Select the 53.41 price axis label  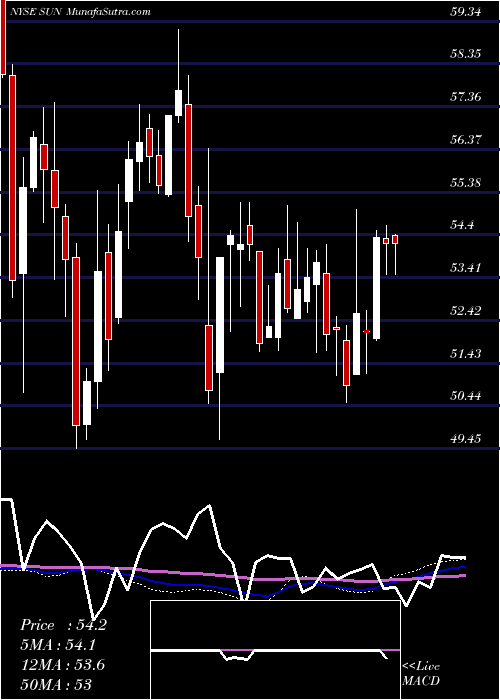(466, 268)
